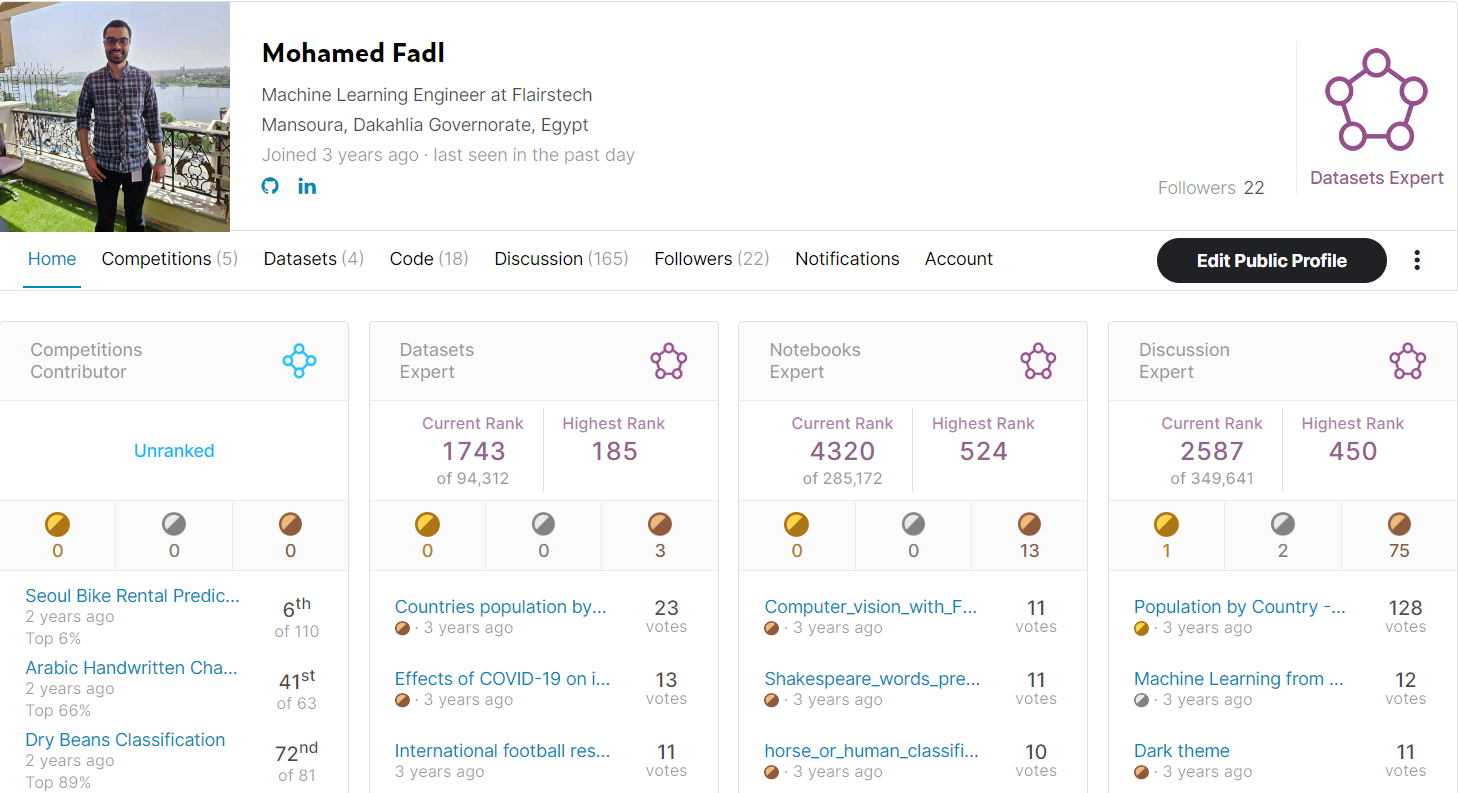Select the bronze medal icon in Datasets card
The width and height of the screenshot is (1458, 793).
tap(659, 522)
